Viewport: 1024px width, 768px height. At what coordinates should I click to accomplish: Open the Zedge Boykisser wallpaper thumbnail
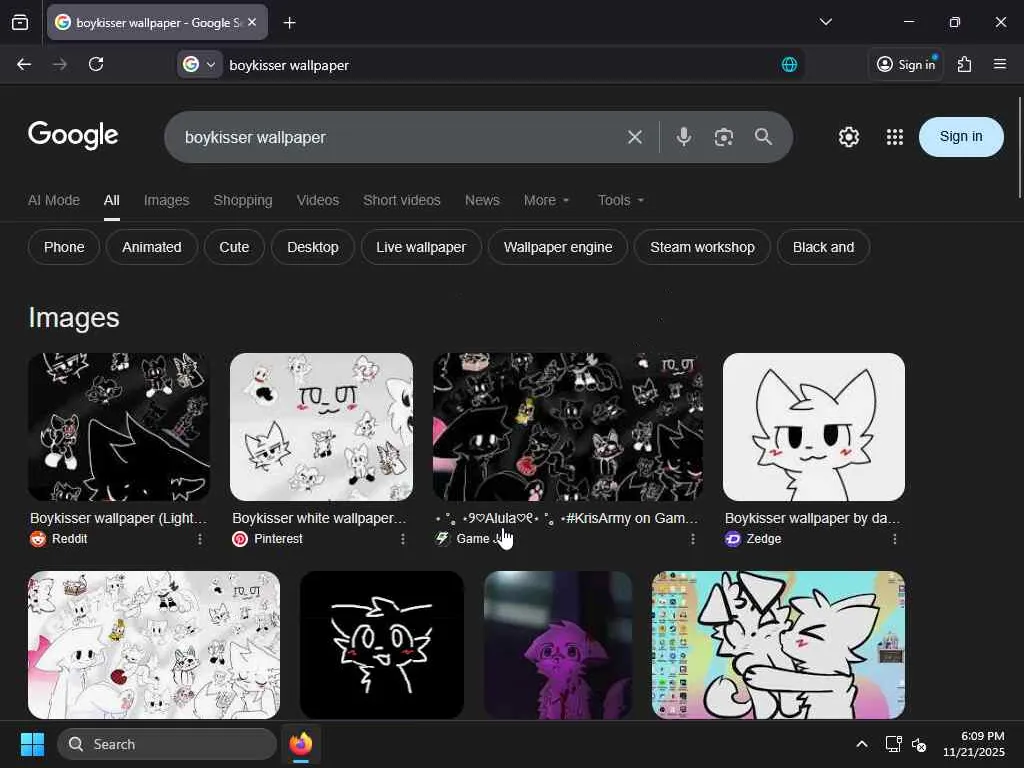[814, 427]
